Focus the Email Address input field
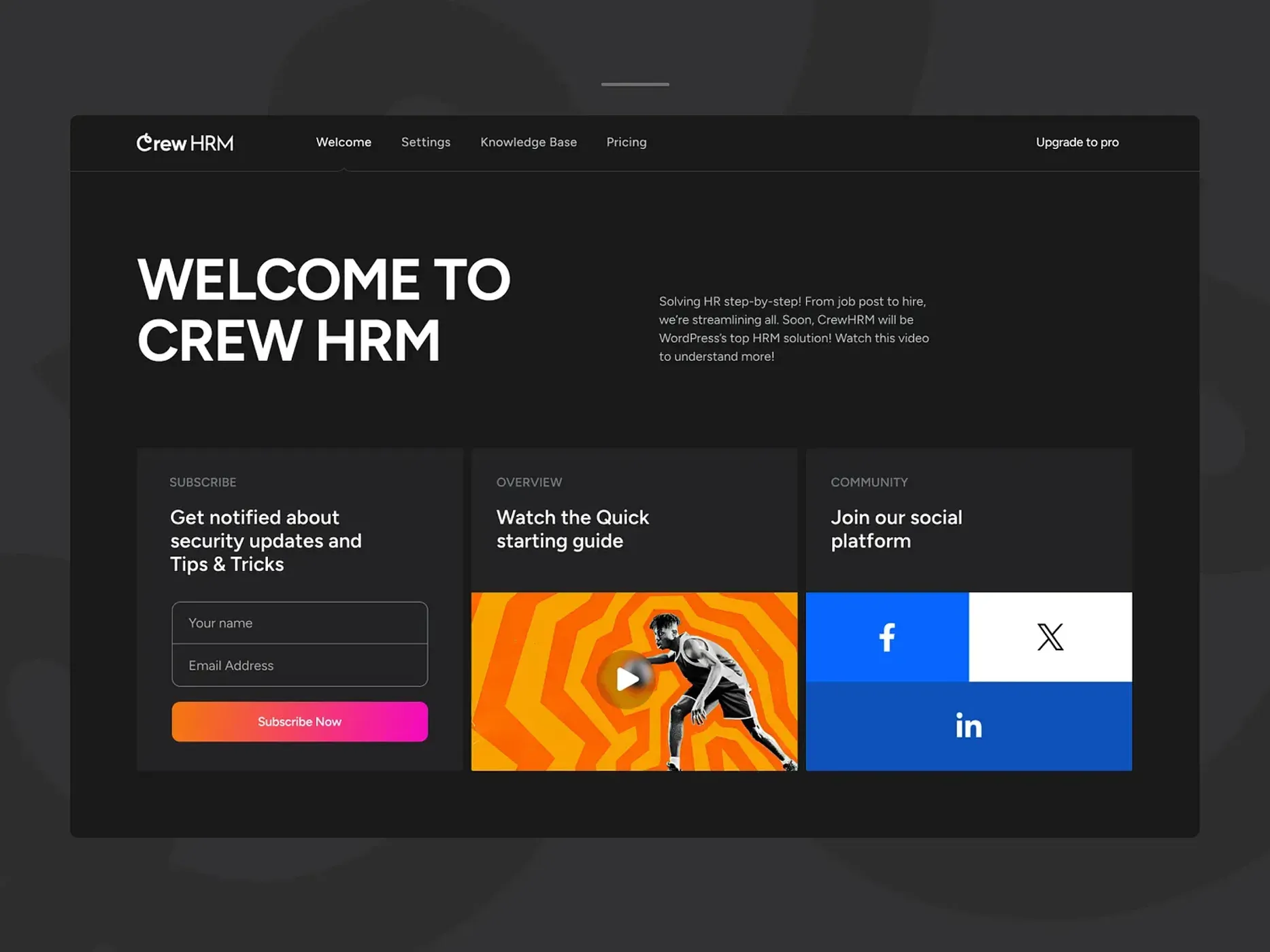Image resolution: width=1270 pixels, height=952 pixels. (x=299, y=665)
